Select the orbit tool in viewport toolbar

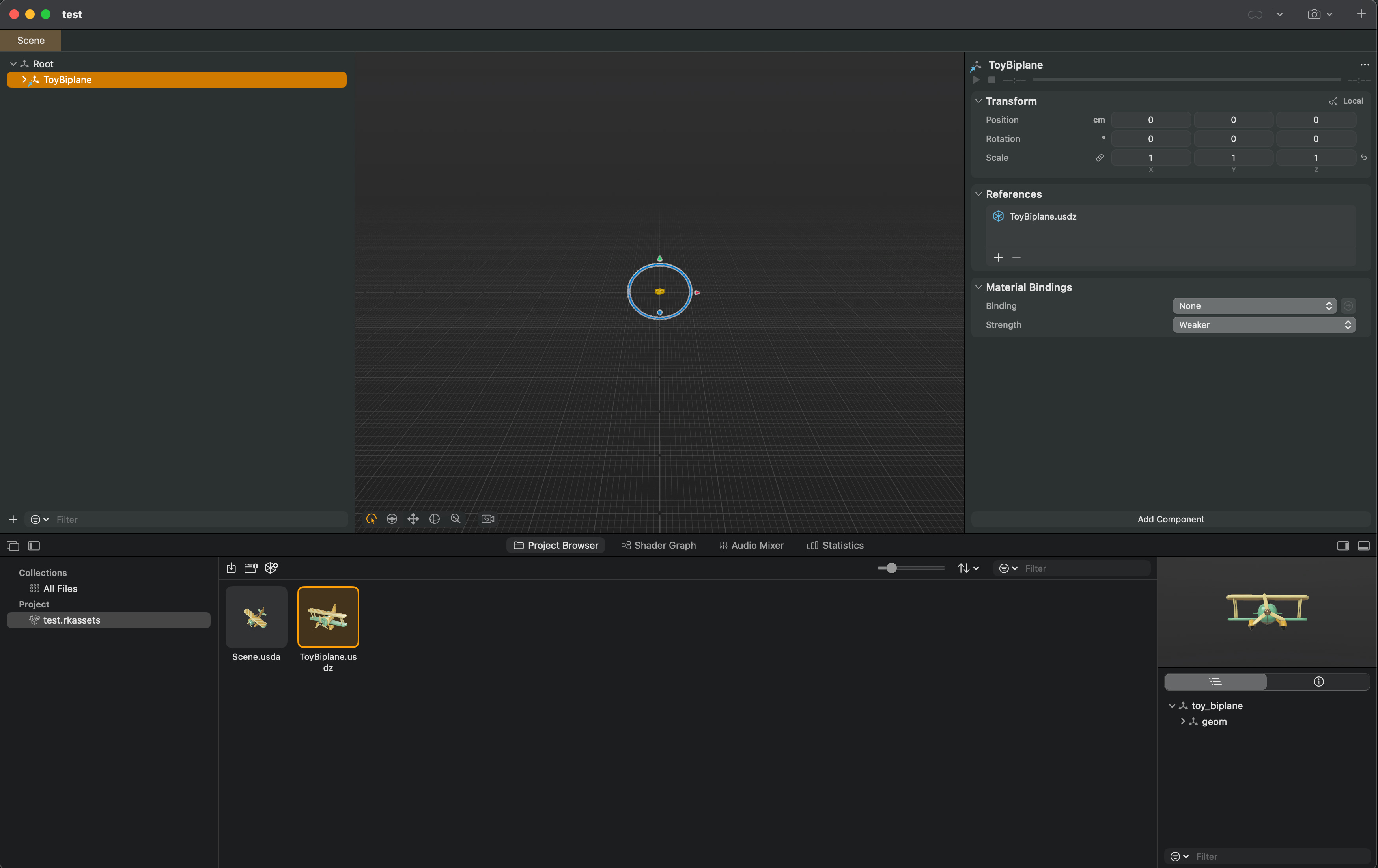(434, 519)
